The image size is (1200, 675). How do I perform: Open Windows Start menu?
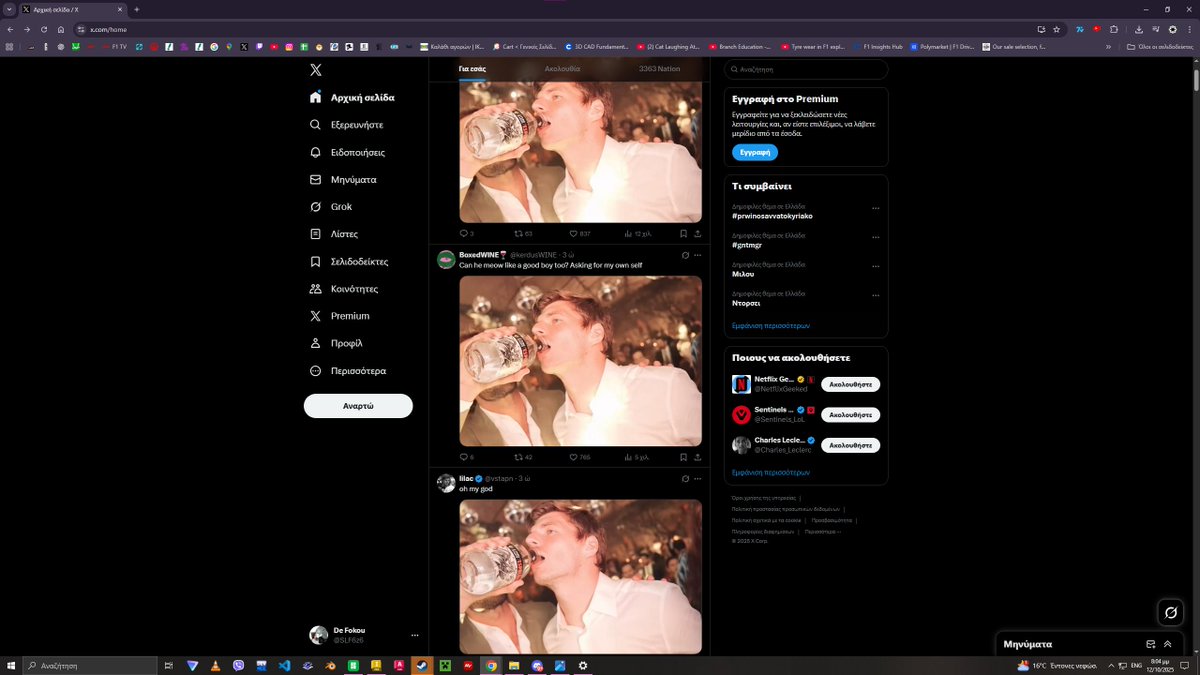11,665
